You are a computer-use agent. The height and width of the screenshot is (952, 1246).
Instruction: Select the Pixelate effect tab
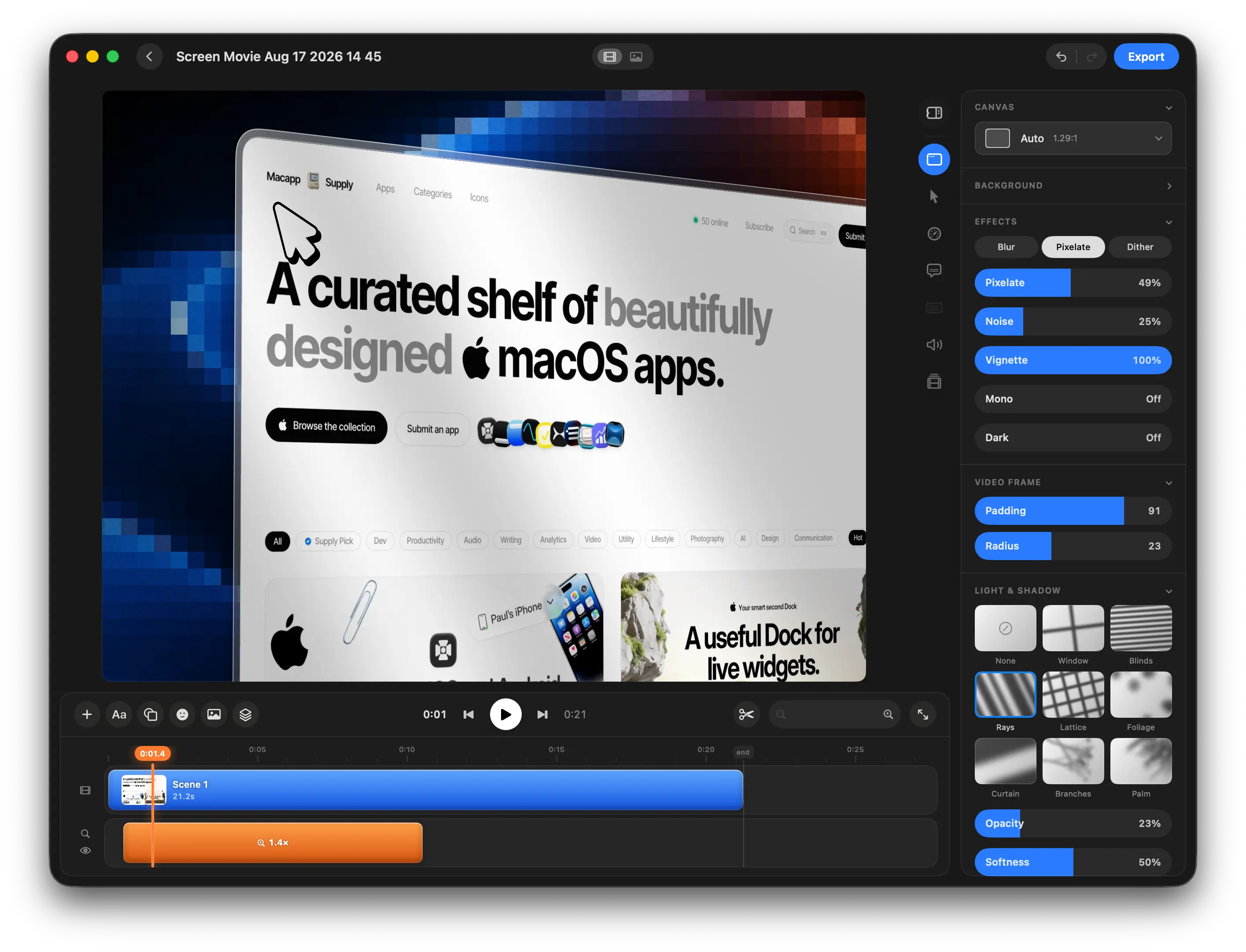click(x=1073, y=247)
